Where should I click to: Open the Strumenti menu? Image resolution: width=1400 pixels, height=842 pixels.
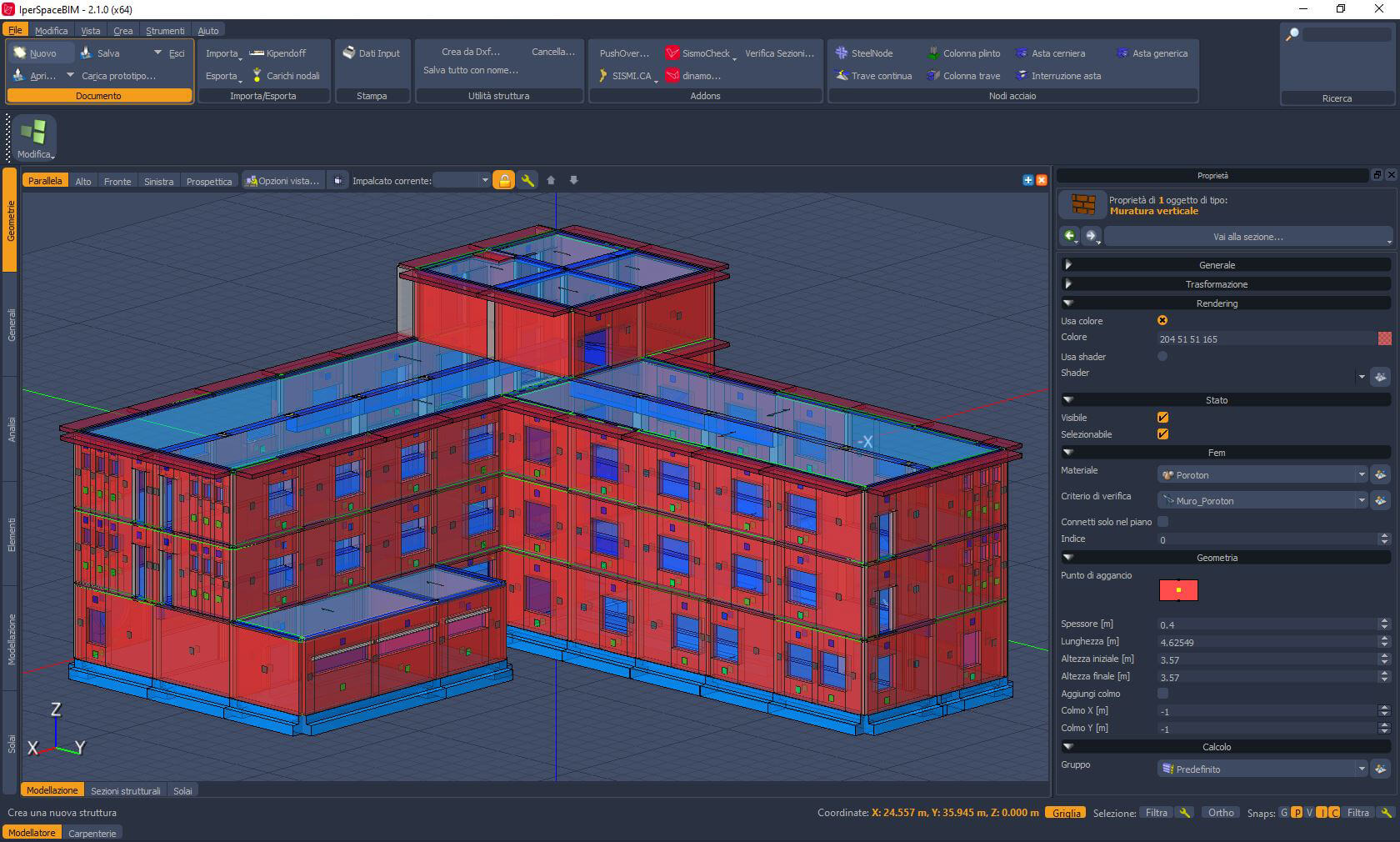click(x=165, y=31)
